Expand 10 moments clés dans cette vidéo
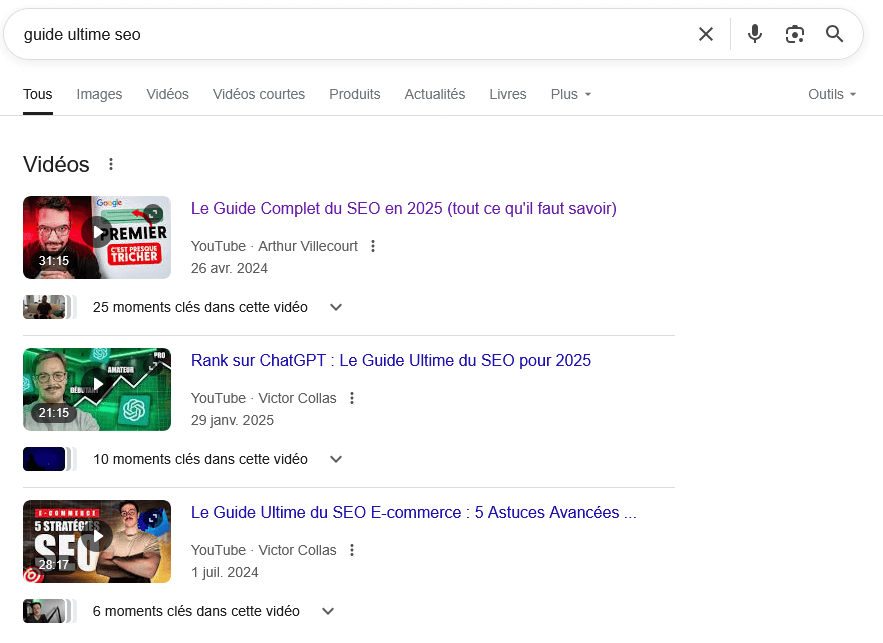 tap(217, 459)
